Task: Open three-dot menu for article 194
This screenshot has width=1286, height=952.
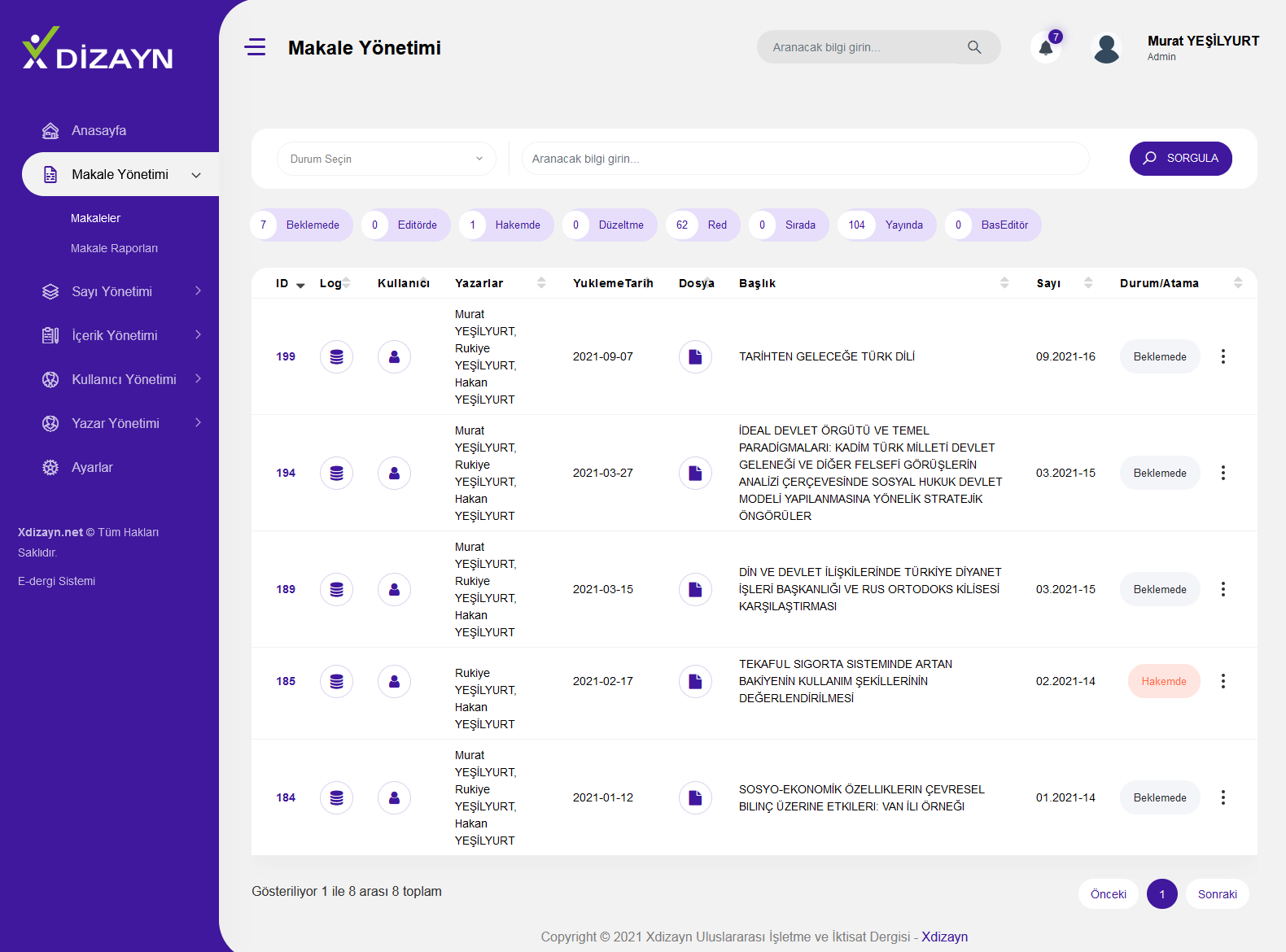Action: point(1223,473)
